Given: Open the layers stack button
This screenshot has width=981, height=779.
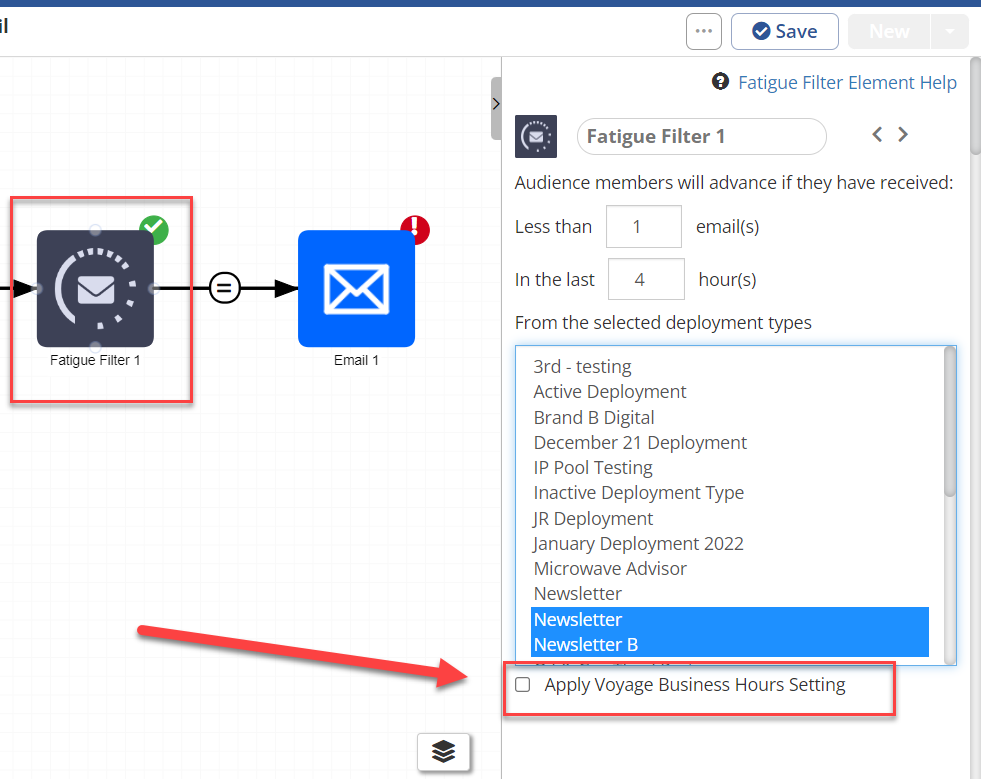Looking at the screenshot, I should click(443, 751).
